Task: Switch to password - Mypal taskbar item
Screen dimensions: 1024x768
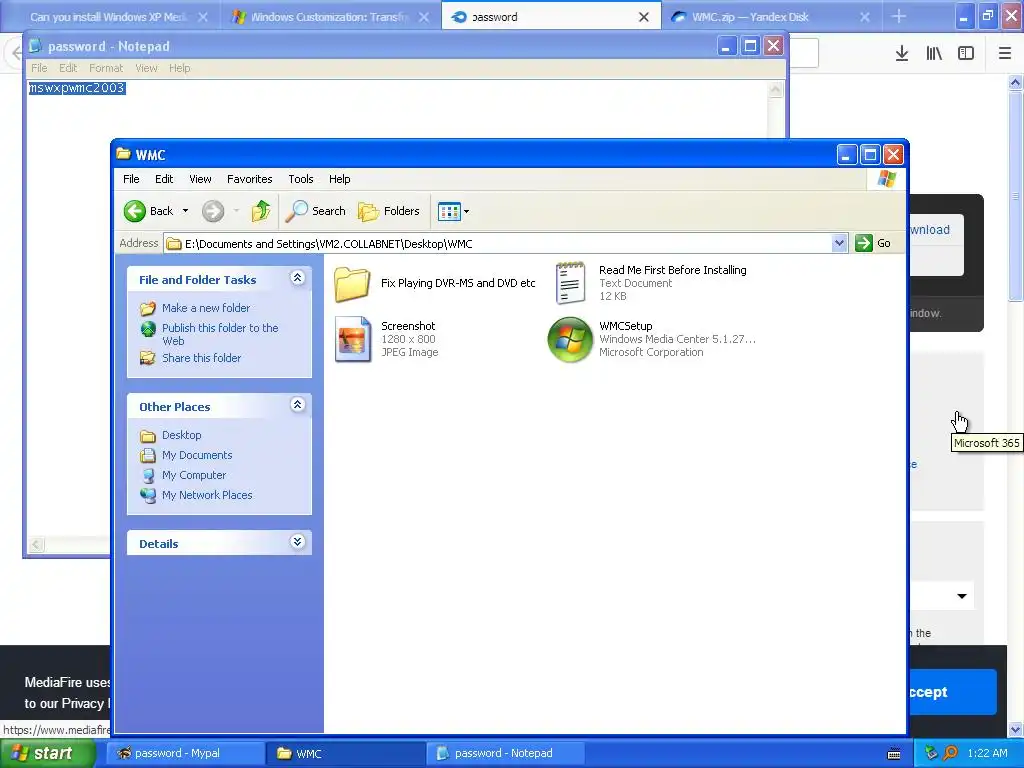Action: tap(186, 753)
